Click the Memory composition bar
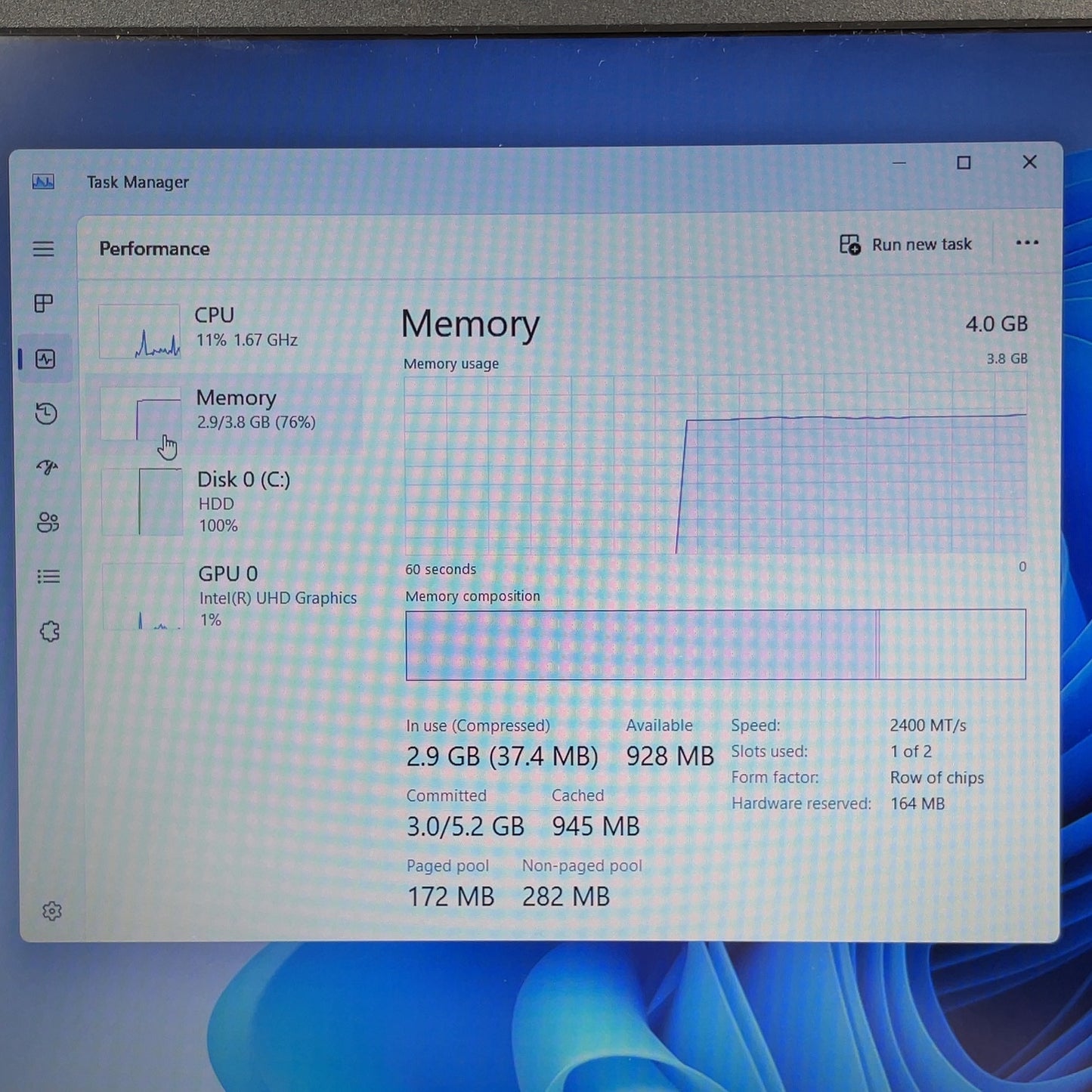This screenshot has height=1092, width=1092. click(716, 645)
